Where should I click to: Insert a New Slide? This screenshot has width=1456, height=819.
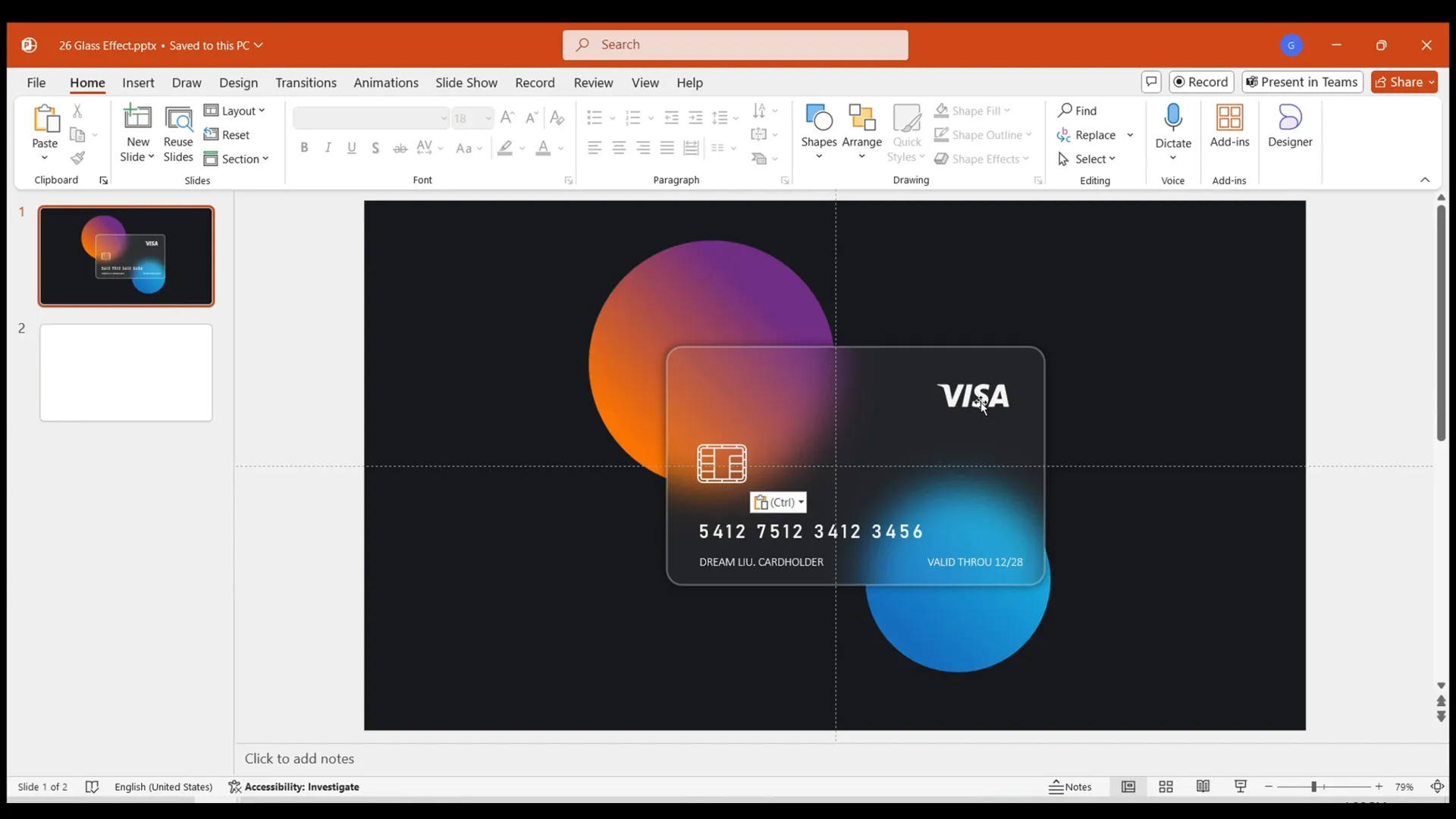click(x=137, y=133)
